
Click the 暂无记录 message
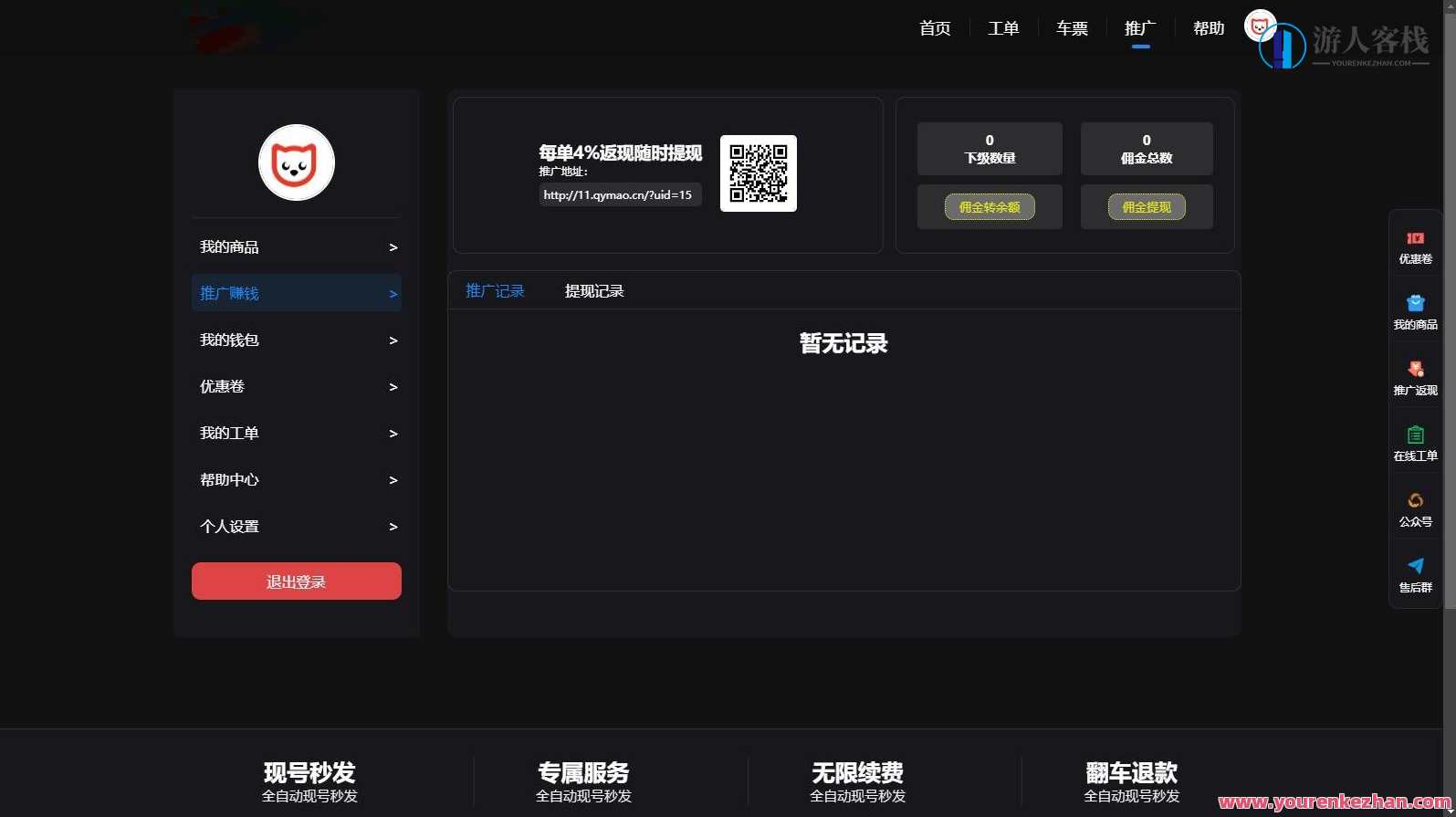click(843, 343)
